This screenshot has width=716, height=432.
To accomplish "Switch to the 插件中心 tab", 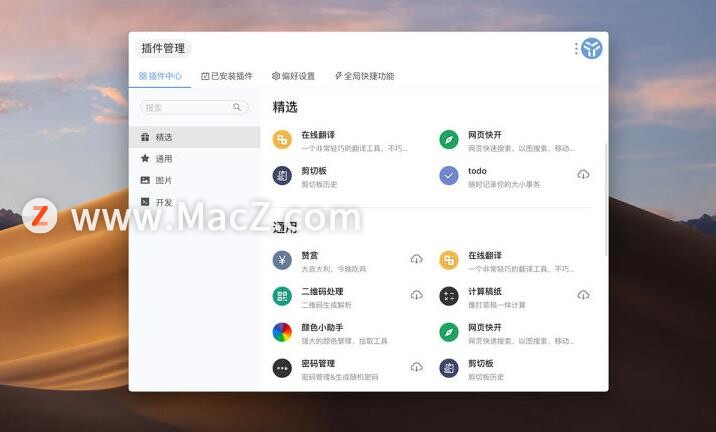I will tap(160, 76).
